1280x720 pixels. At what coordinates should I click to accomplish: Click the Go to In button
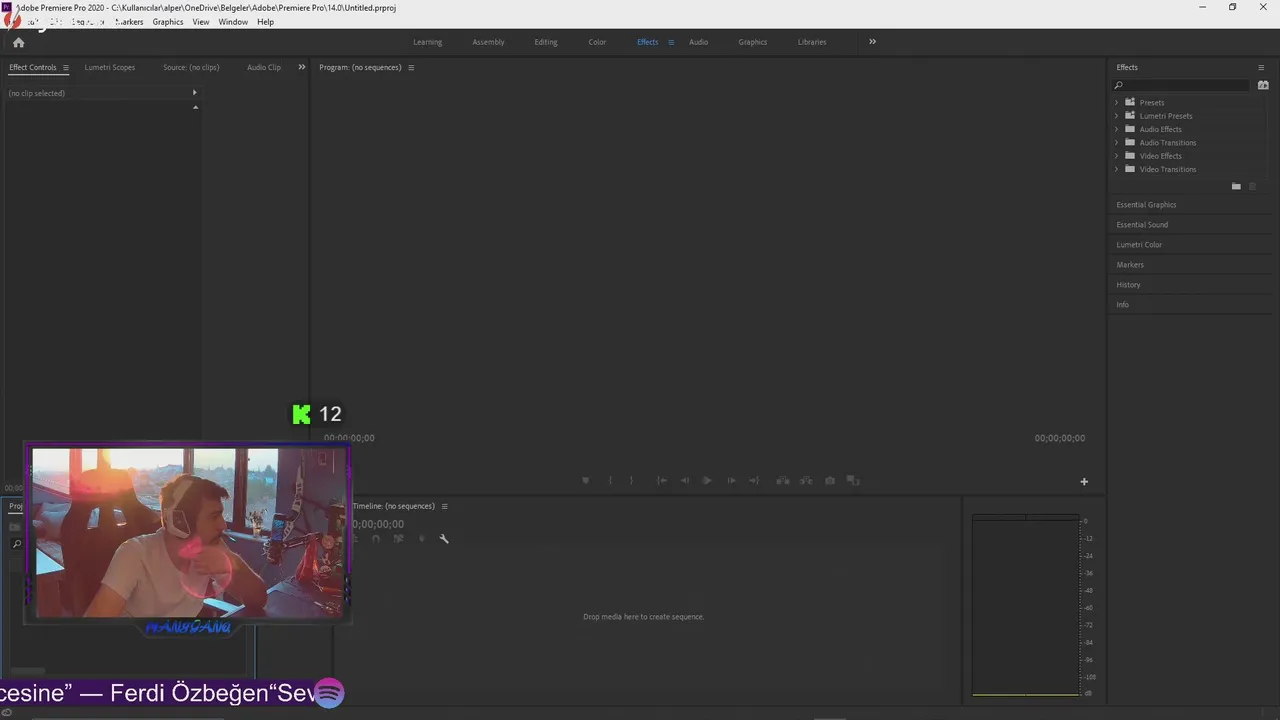661,481
